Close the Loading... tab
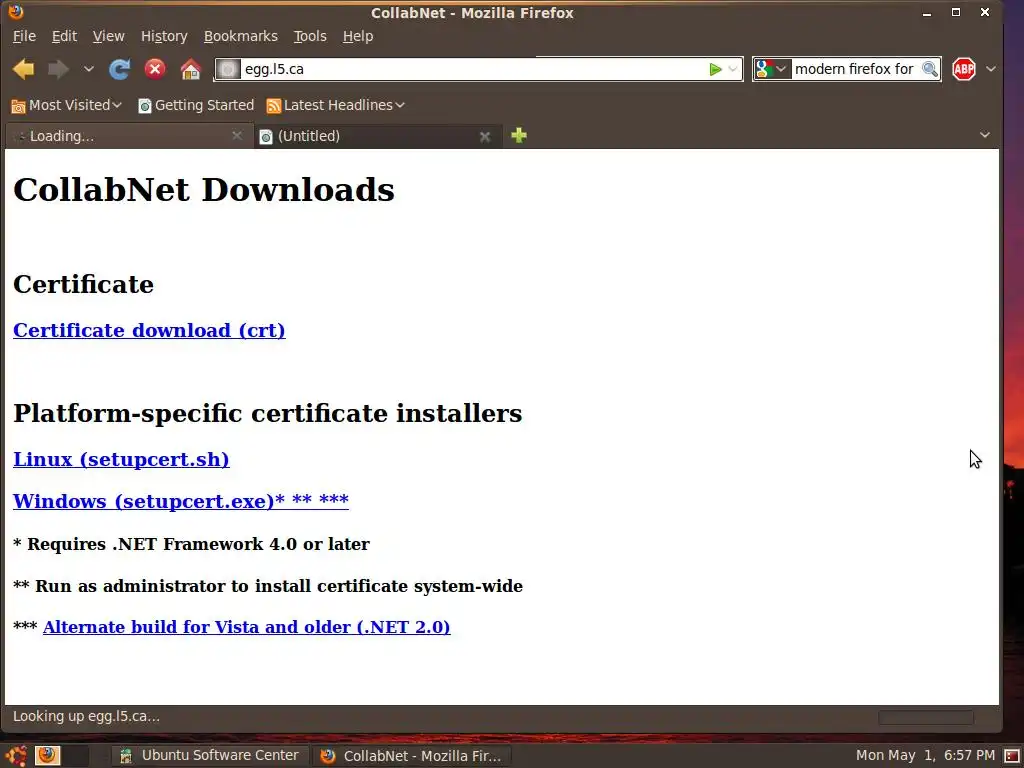 tap(237, 136)
